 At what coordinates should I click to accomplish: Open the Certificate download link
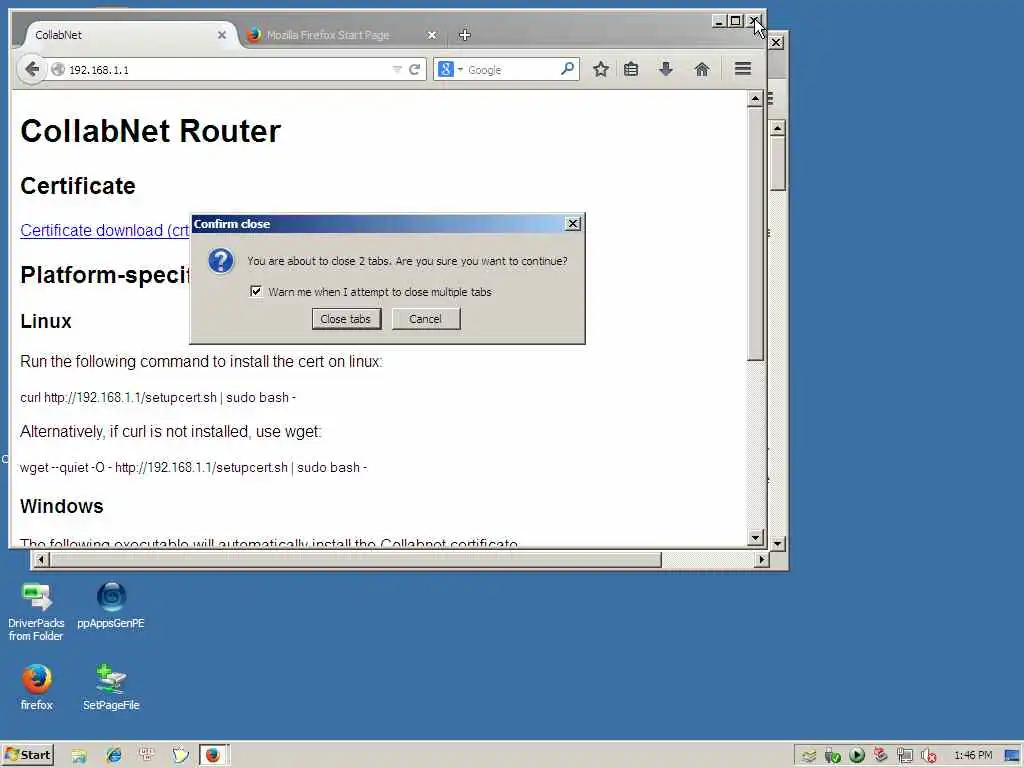tap(104, 231)
